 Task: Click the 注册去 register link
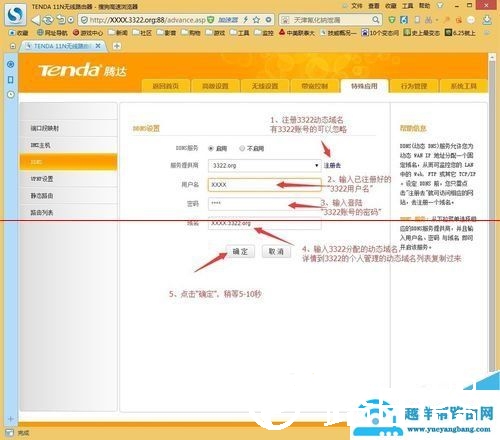pos(332,165)
